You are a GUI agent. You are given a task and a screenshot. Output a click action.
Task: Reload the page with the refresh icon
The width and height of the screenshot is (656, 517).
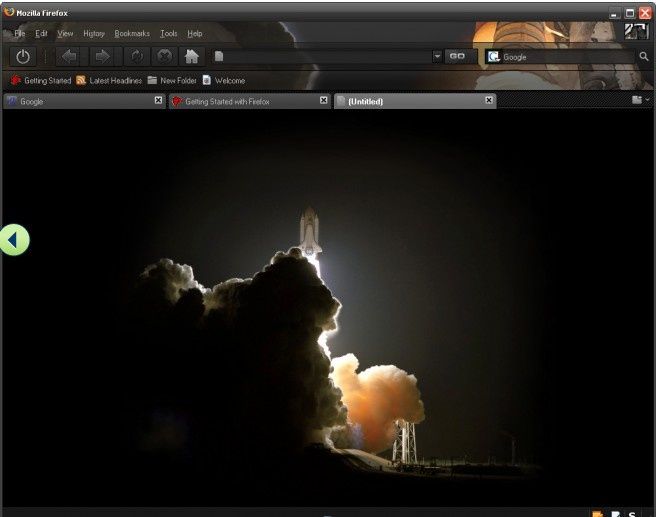click(137, 56)
